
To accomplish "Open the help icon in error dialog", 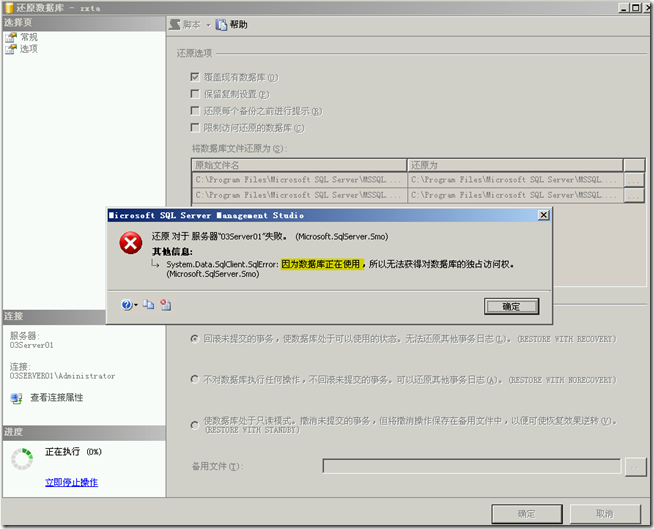I will pyautogui.click(x=126, y=305).
